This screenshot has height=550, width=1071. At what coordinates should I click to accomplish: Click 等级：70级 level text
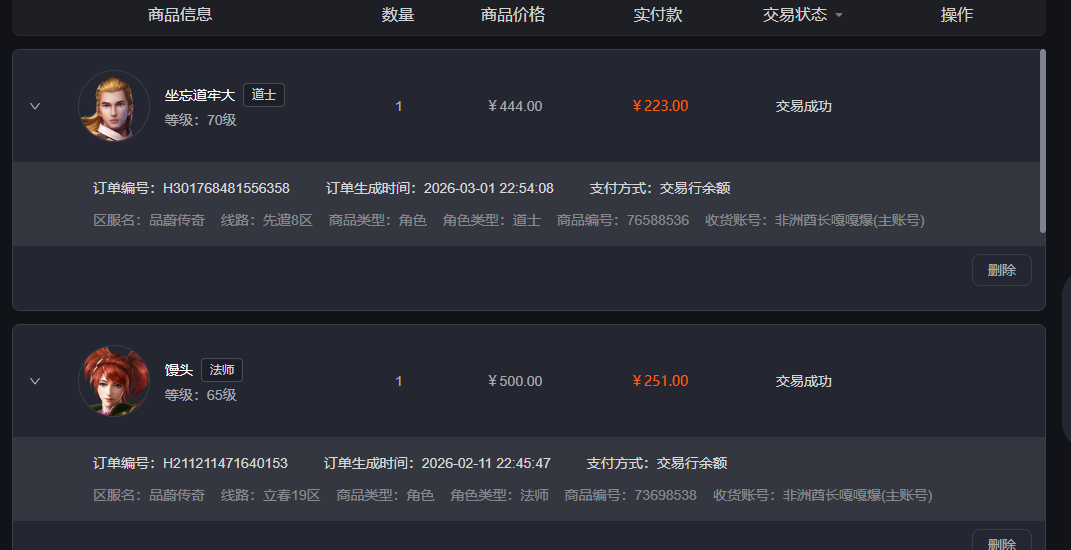click(x=201, y=120)
